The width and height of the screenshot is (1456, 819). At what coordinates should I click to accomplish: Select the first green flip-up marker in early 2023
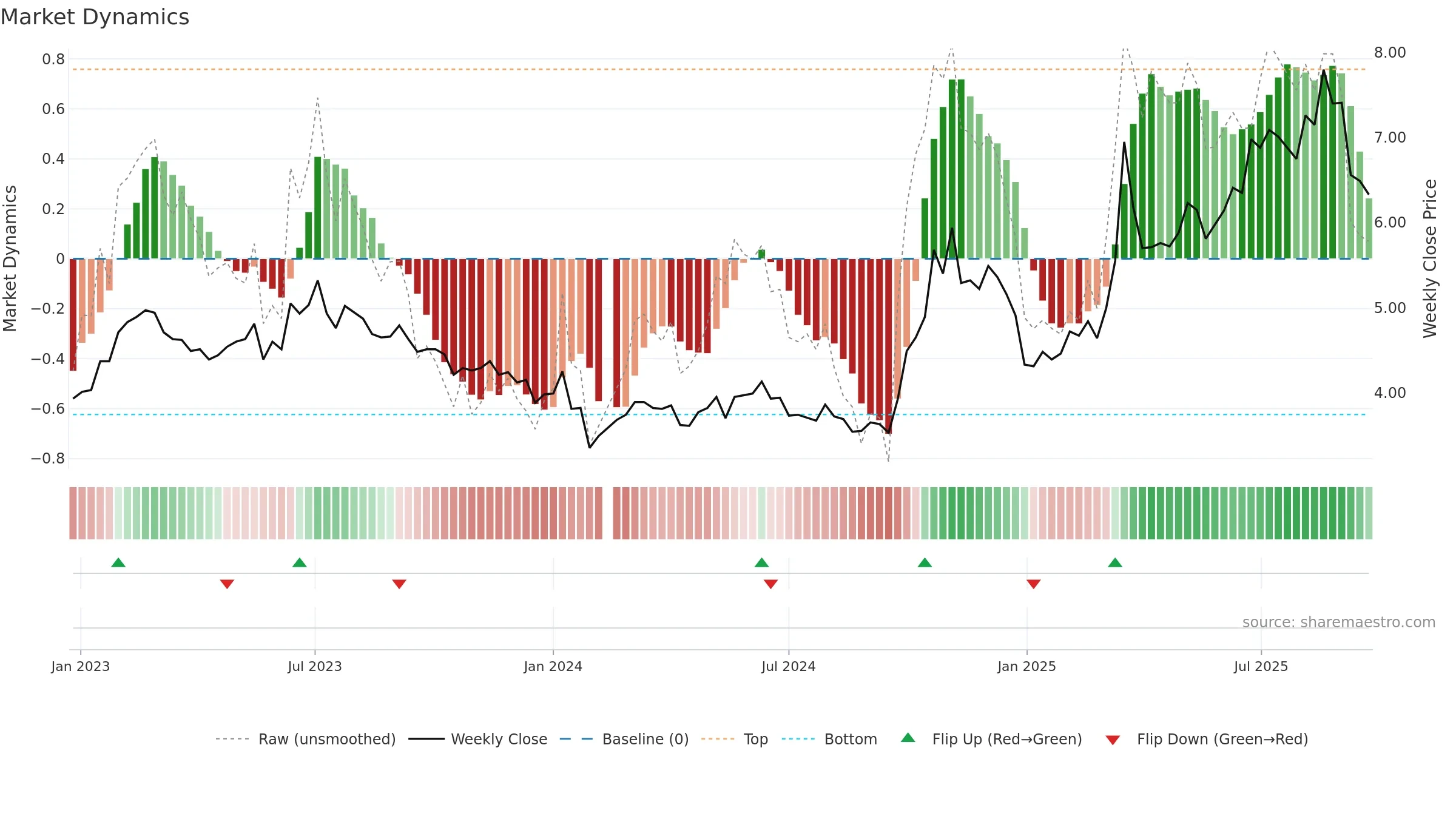[x=118, y=562]
